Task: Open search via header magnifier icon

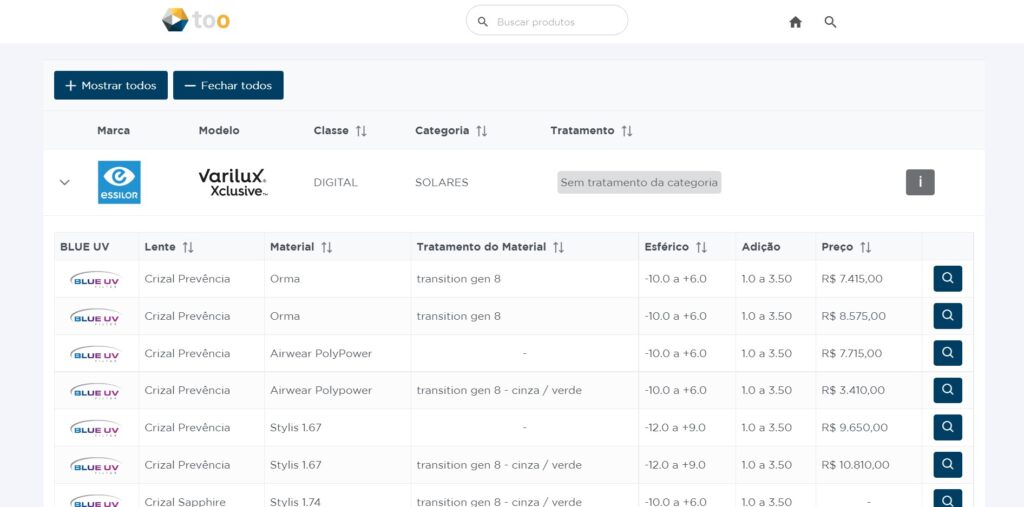Action: [830, 22]
